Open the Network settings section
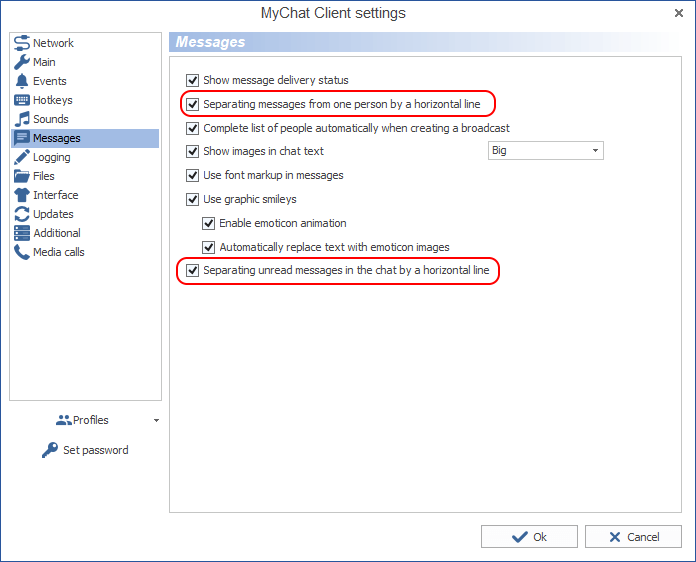696x562 pixels. [x=53, y=43]
